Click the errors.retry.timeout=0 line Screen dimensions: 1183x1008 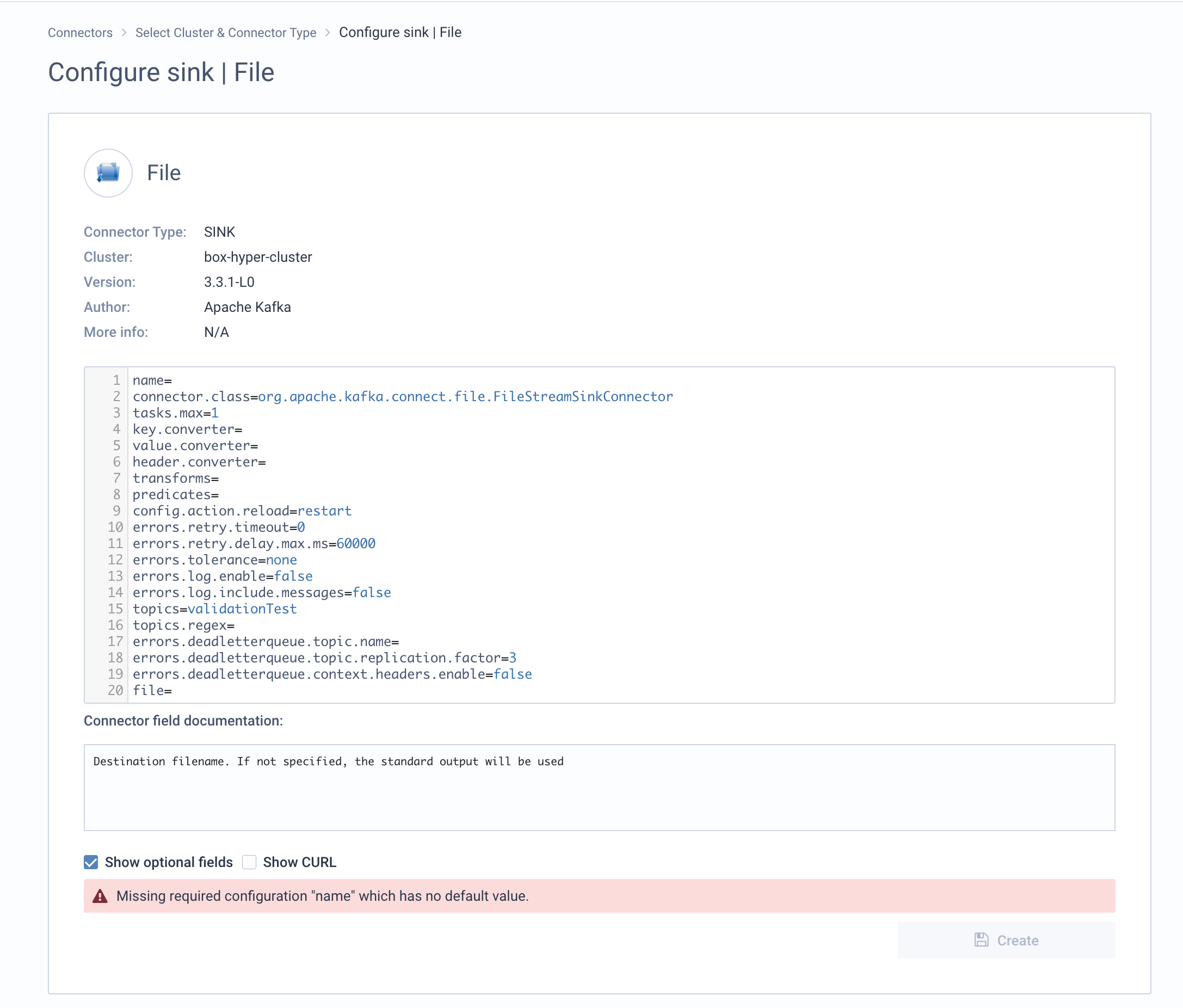[219, 527]
